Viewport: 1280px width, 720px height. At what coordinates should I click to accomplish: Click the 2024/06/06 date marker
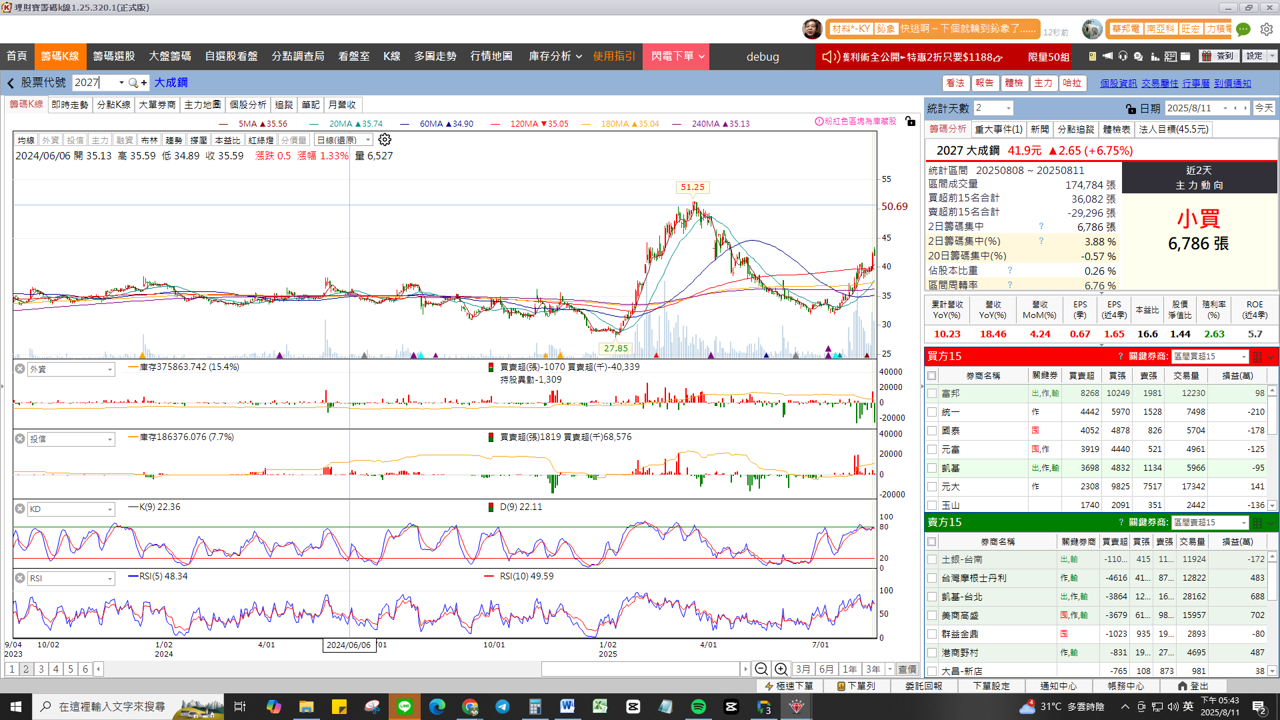coord(349,646)
